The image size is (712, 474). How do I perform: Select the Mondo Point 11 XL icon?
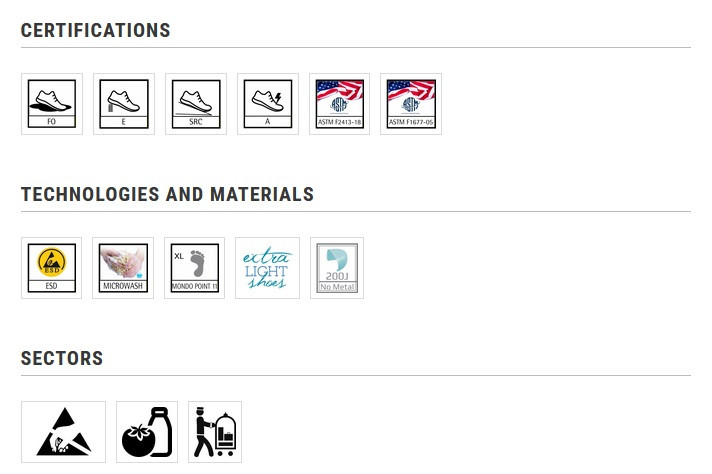[x=194, y=268]
